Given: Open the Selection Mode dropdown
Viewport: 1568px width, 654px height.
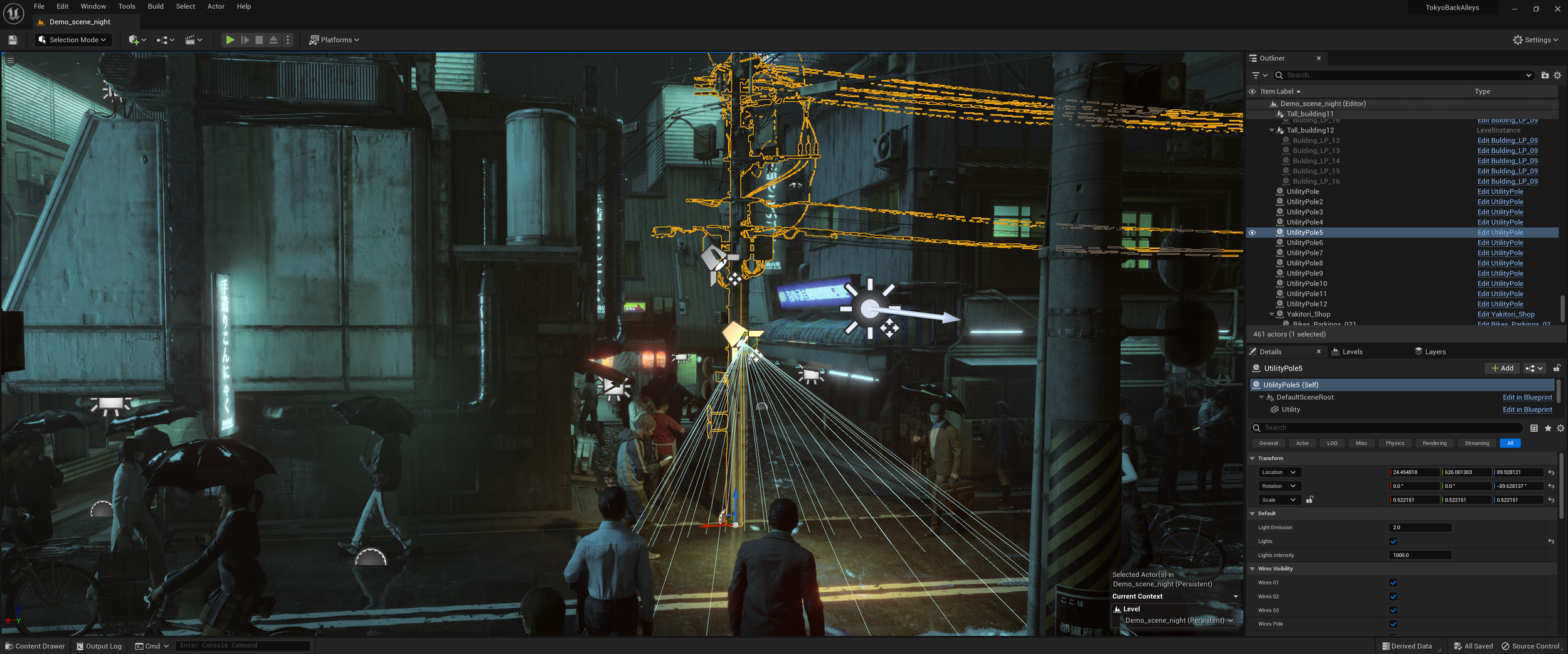Looking at the screenshot, I should click(x=72, y=40).
